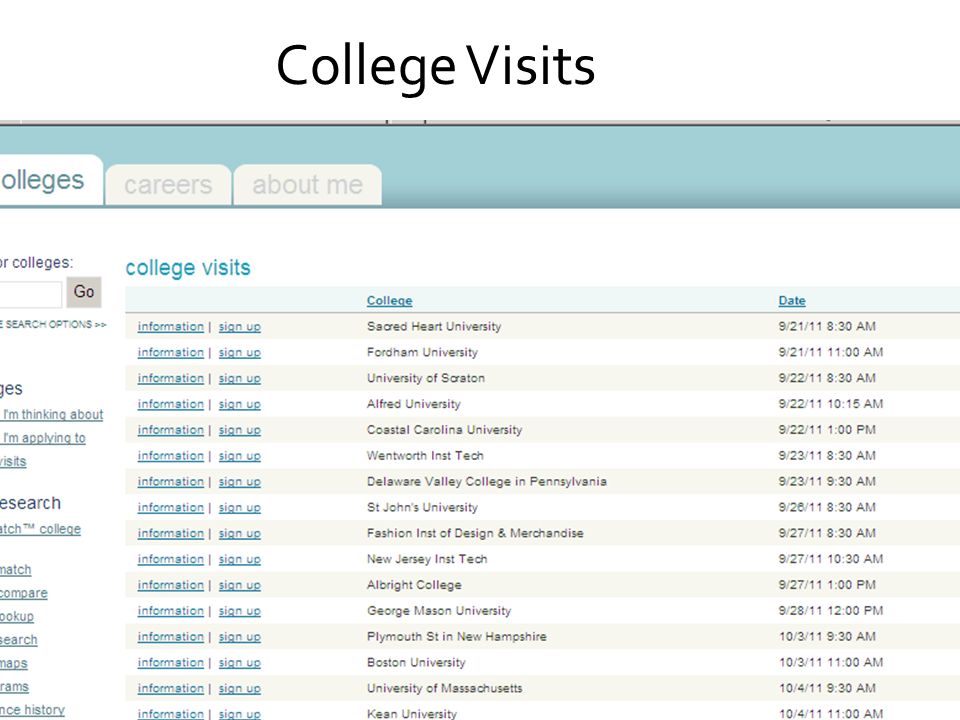This screenshot has height=720, width=960.
Task: Open colleges I'm thinking about link
Action: click(x=53, y=414)
